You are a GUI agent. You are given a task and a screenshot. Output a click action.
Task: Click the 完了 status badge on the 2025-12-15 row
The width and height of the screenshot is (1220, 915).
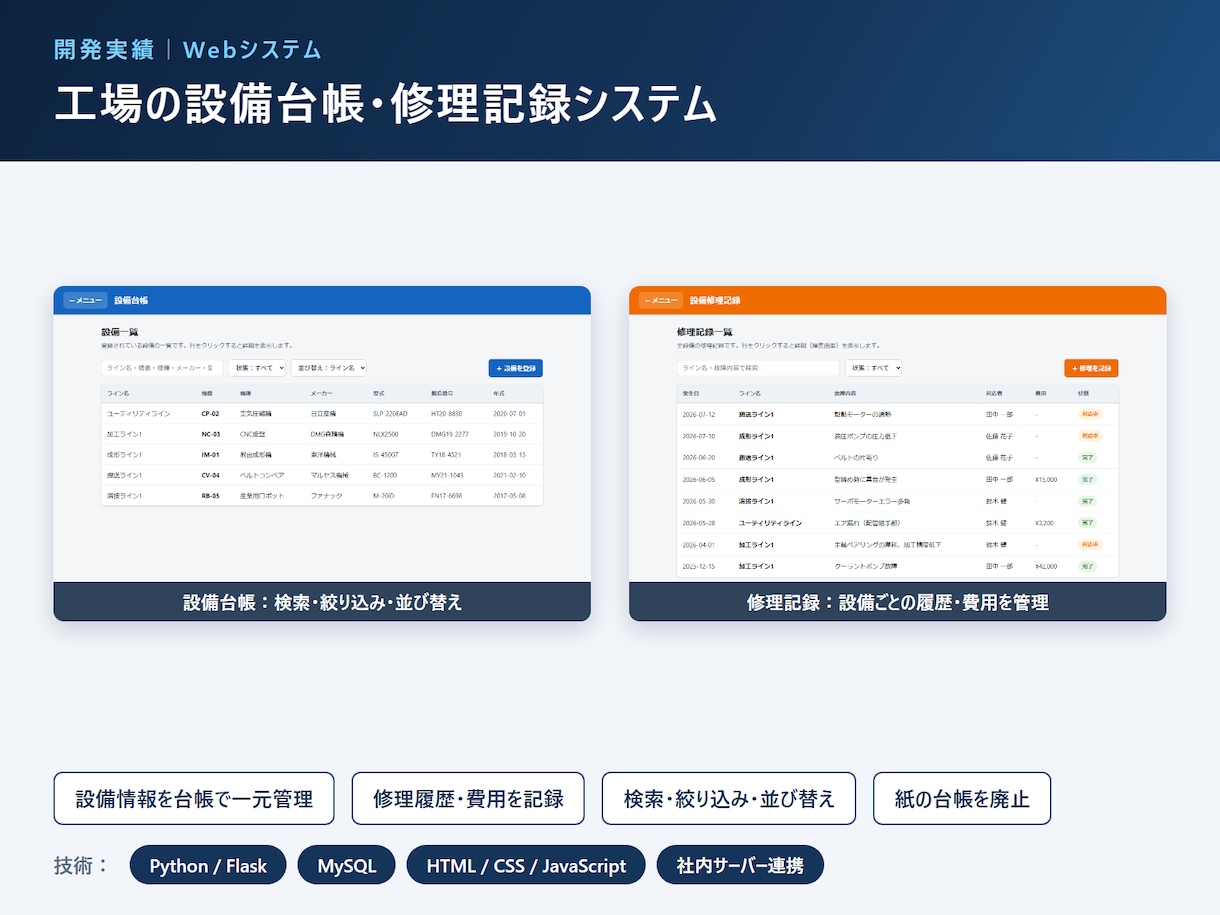[x=1086, y=566]
